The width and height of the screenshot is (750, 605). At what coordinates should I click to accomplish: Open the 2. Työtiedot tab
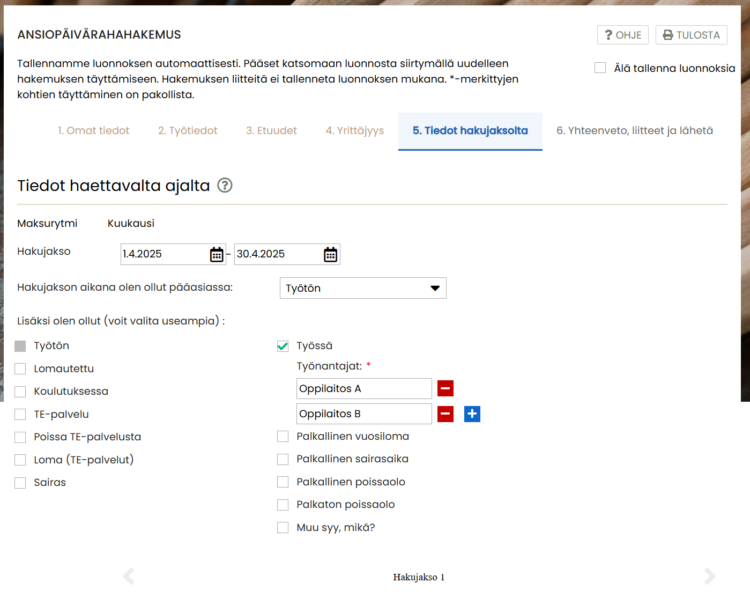(188, 131)
